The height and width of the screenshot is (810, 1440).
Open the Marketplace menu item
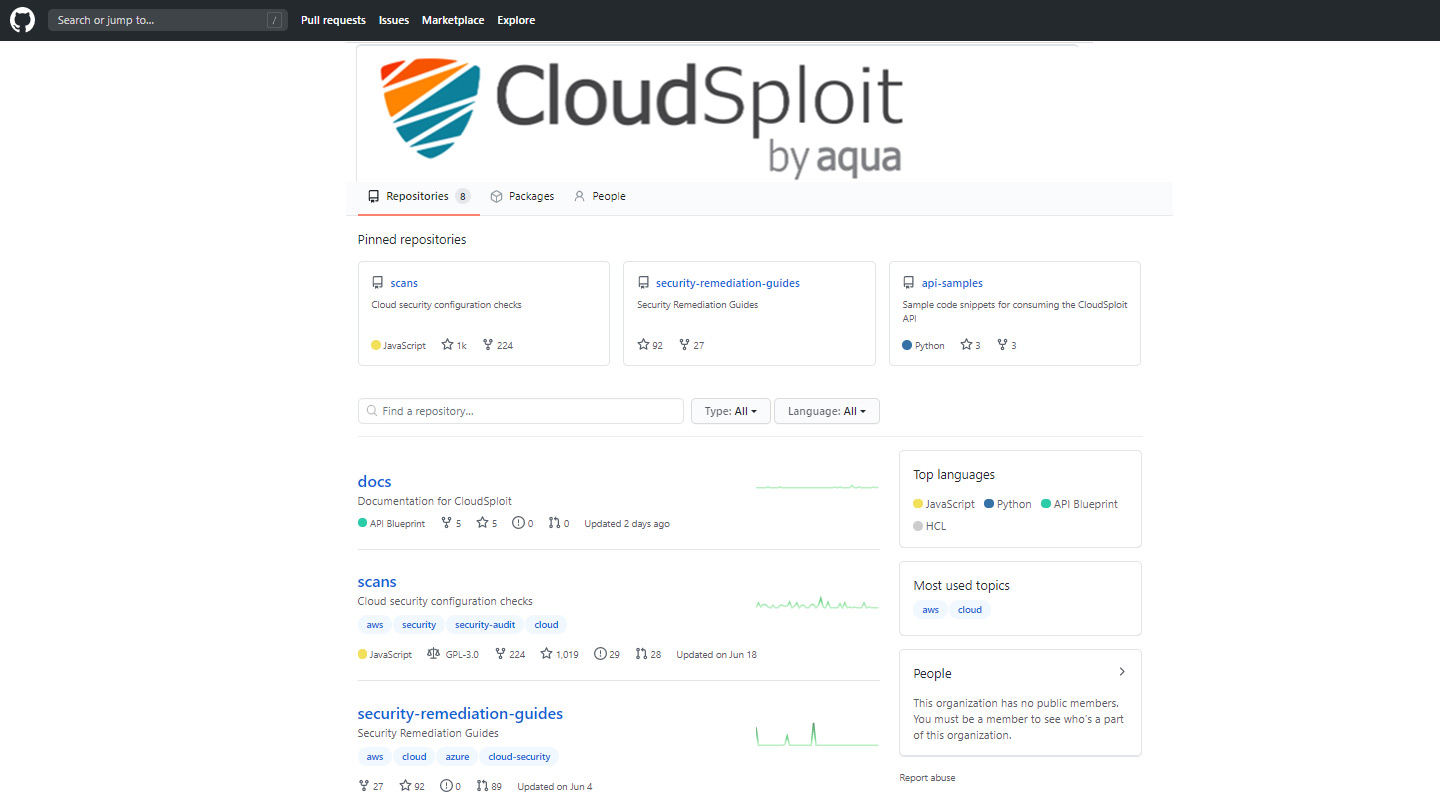click(452, 20)
